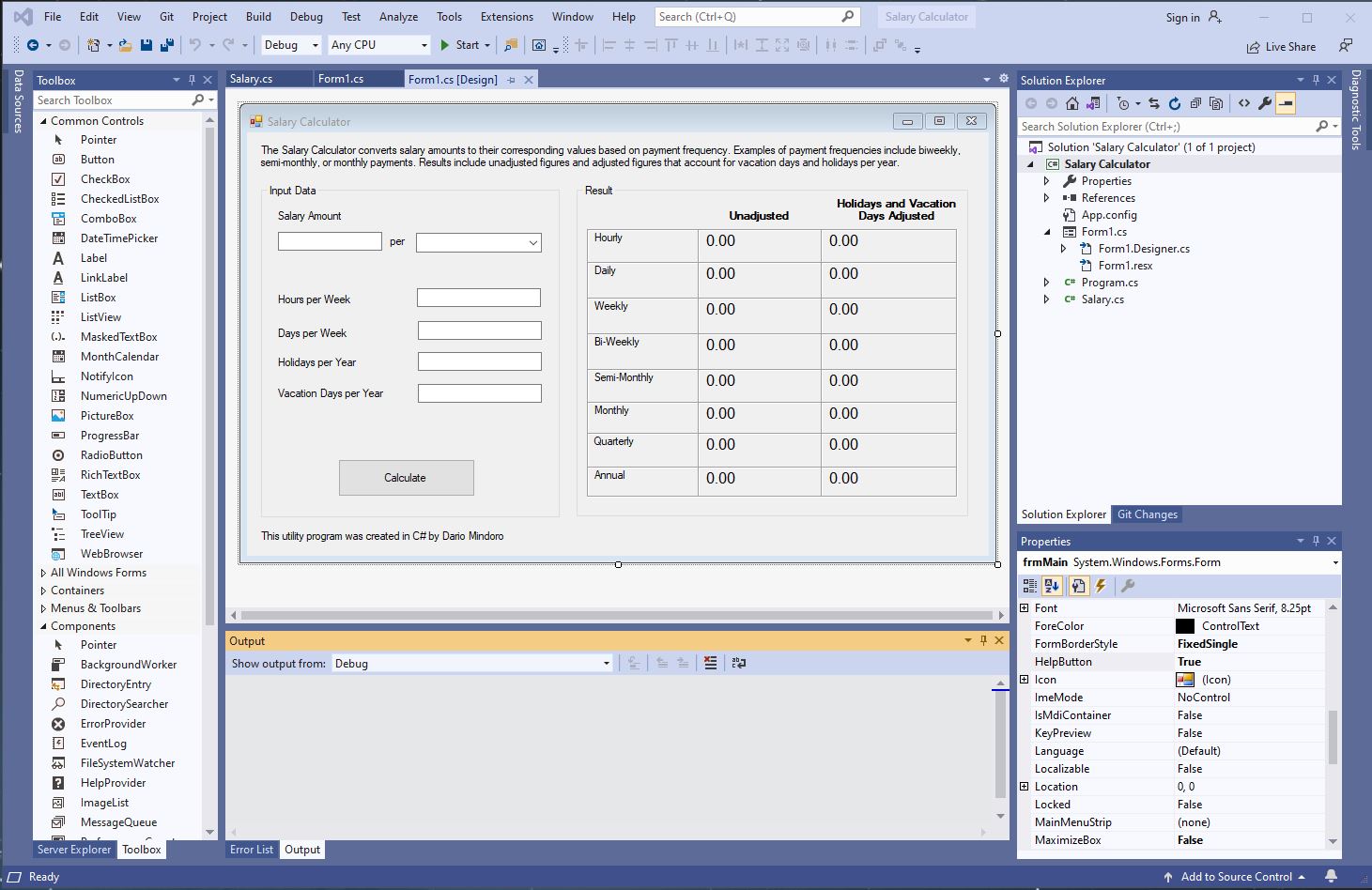Click the Save All toolbar icon
The height and width of the screenshot is (890, 1372).
click(166, 45)
